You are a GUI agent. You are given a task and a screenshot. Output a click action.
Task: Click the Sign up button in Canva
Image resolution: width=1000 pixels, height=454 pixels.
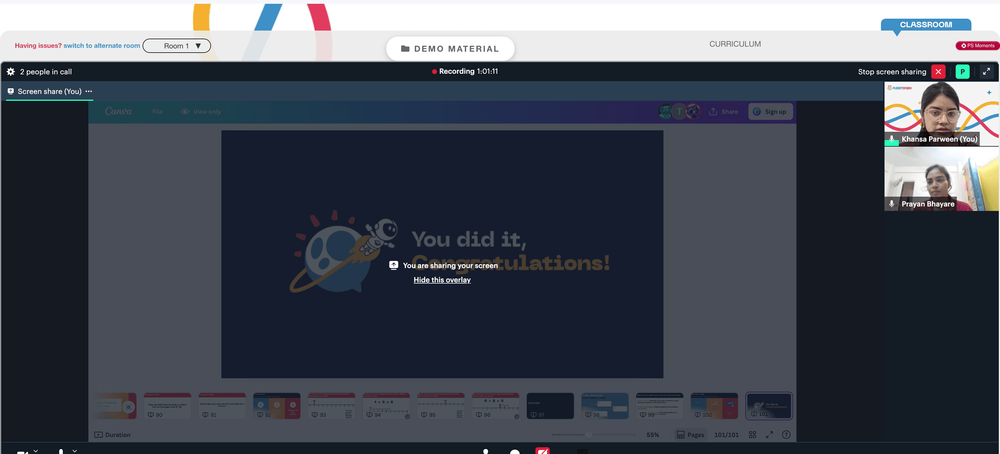click(770, 112)
